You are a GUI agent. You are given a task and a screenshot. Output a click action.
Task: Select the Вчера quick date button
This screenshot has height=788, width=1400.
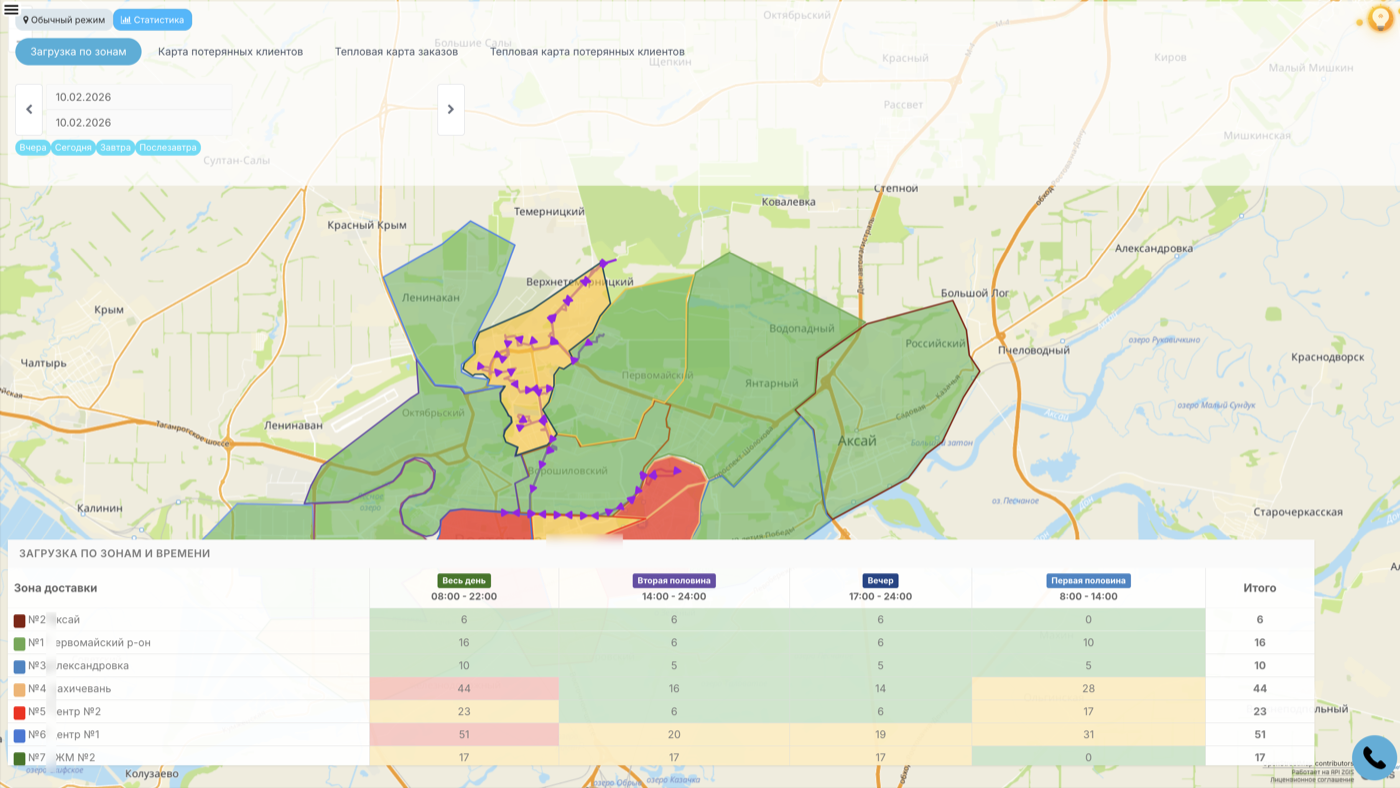33,148
